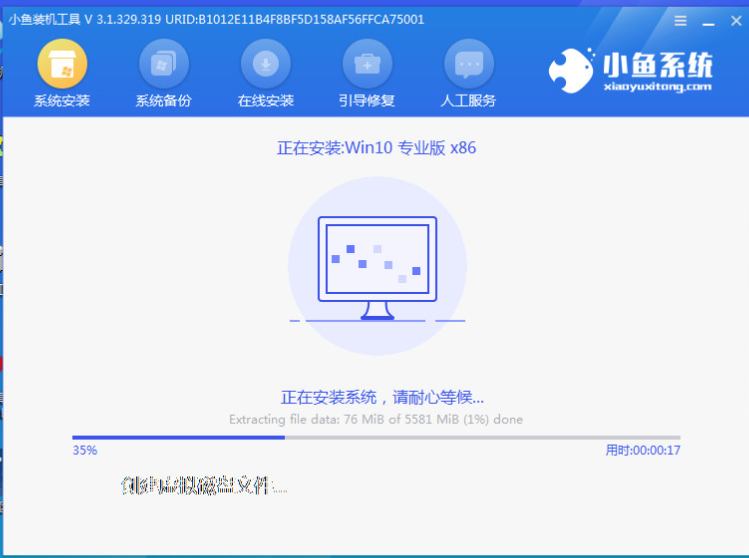Screen dimensions: 749x558
Task: Click the 35% progress label
Action: tap(85, 451)
